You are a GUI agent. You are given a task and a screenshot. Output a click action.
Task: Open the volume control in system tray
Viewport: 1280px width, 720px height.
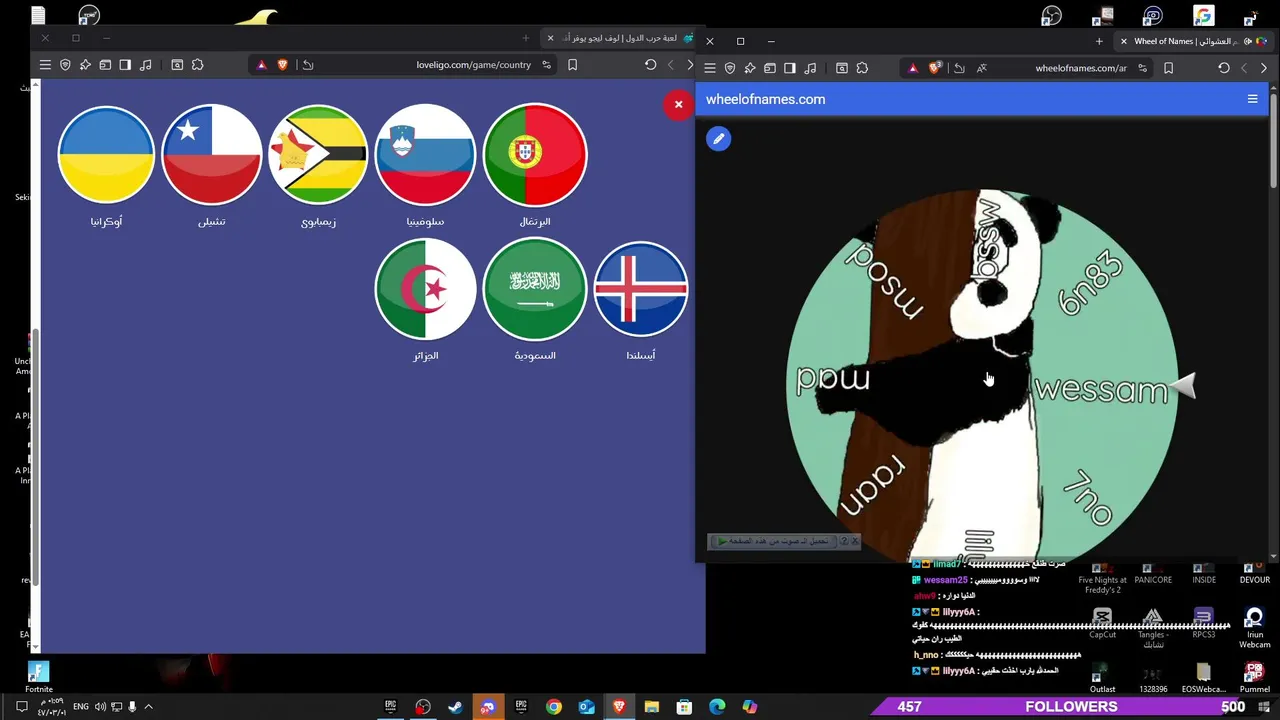click(x=101, y=707)
